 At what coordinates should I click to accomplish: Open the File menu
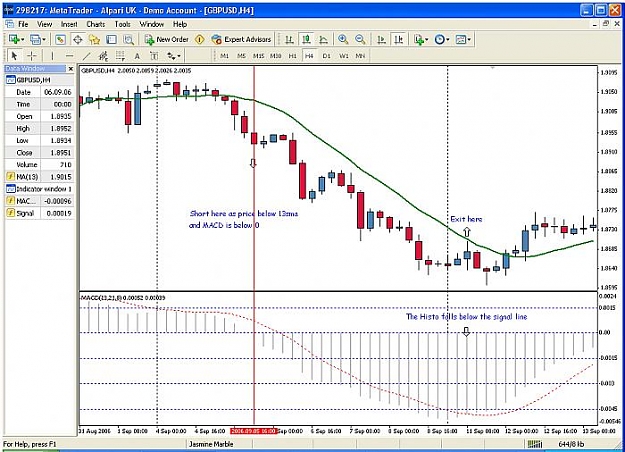[23, 24]
